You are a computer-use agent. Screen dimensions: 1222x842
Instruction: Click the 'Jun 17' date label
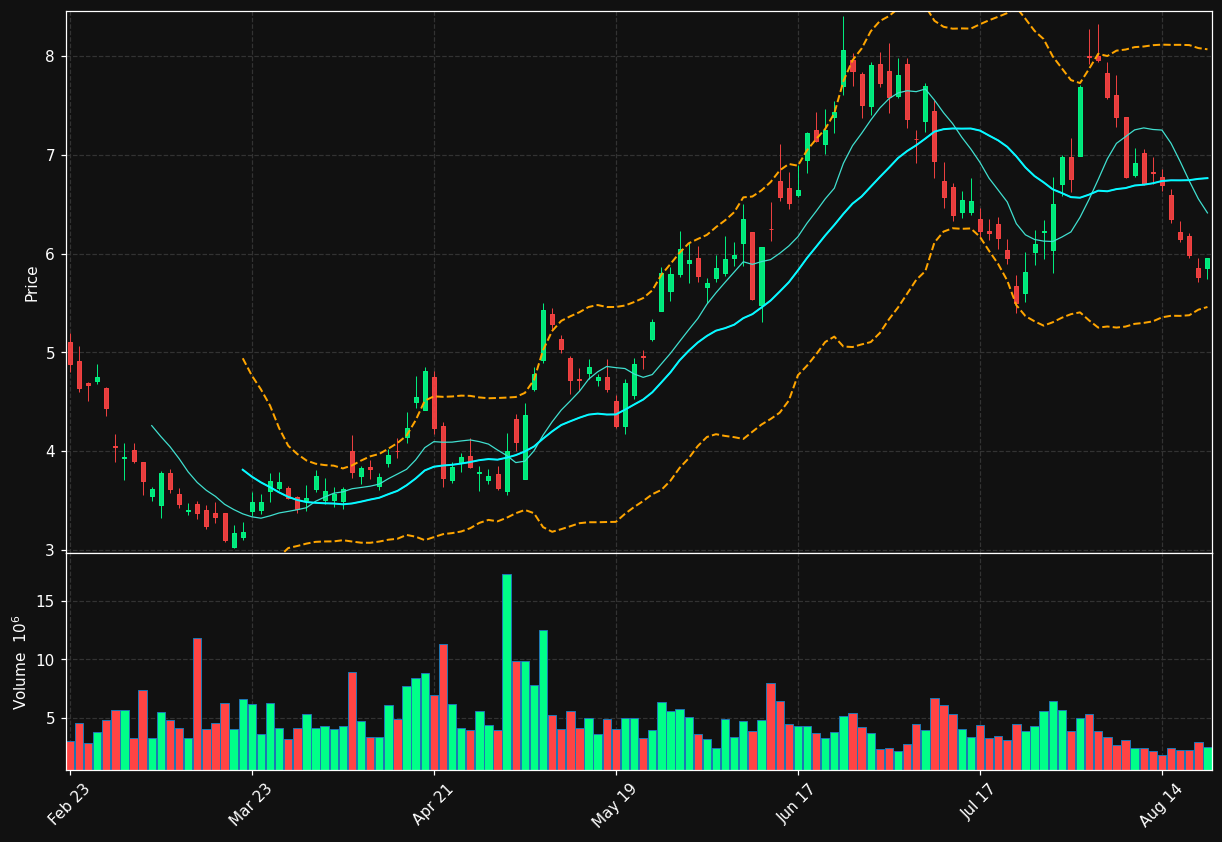[x=796, y=804]
